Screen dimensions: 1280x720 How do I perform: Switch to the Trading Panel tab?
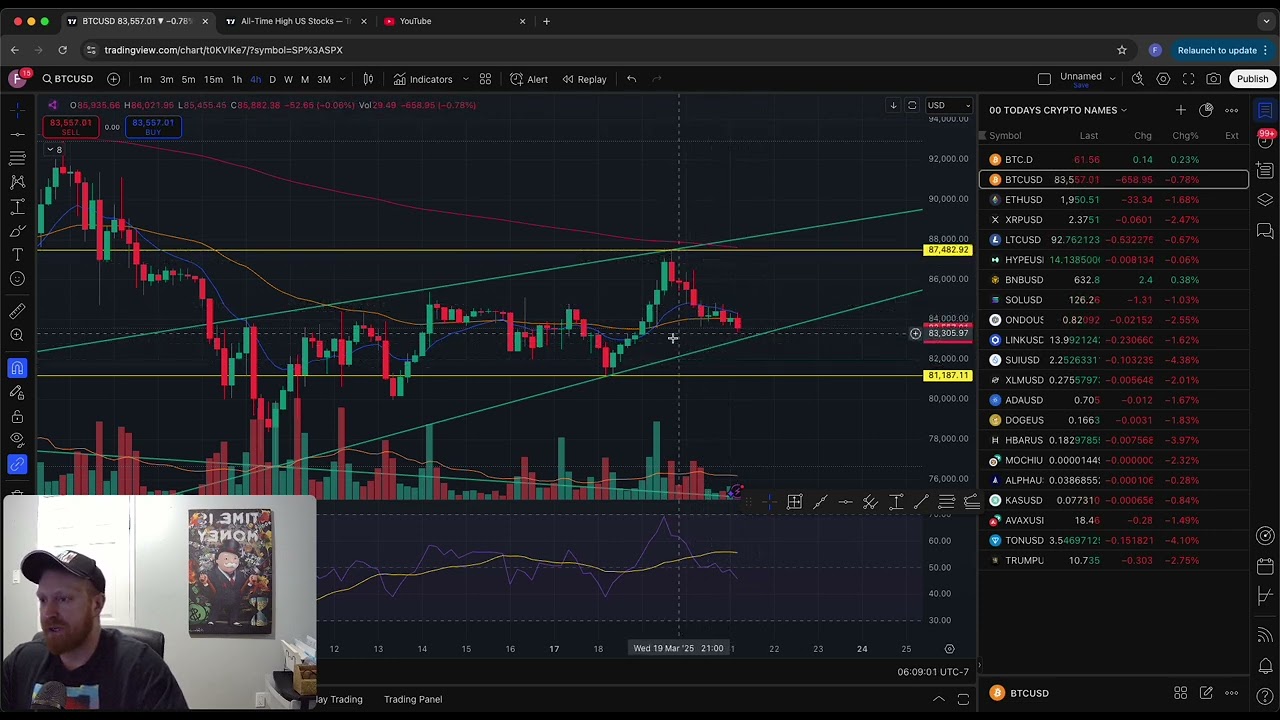(x=413, y=699)
